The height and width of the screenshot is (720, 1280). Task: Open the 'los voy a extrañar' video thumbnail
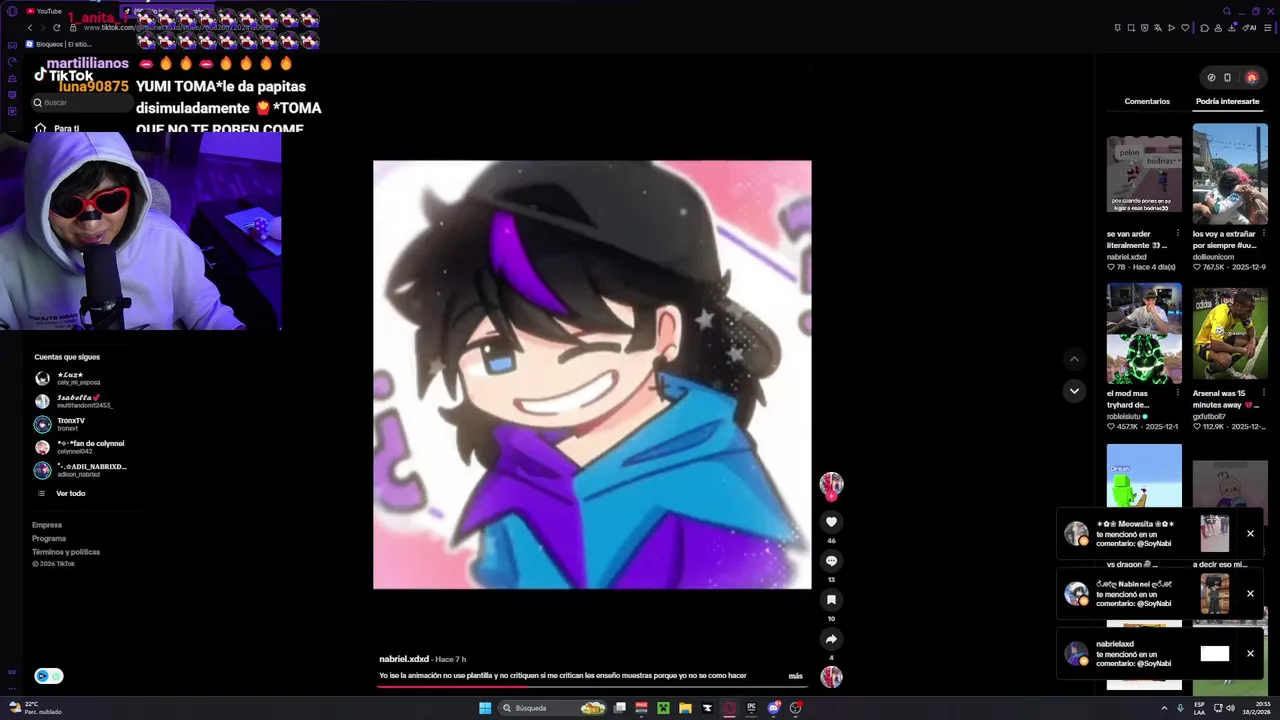1230,174
